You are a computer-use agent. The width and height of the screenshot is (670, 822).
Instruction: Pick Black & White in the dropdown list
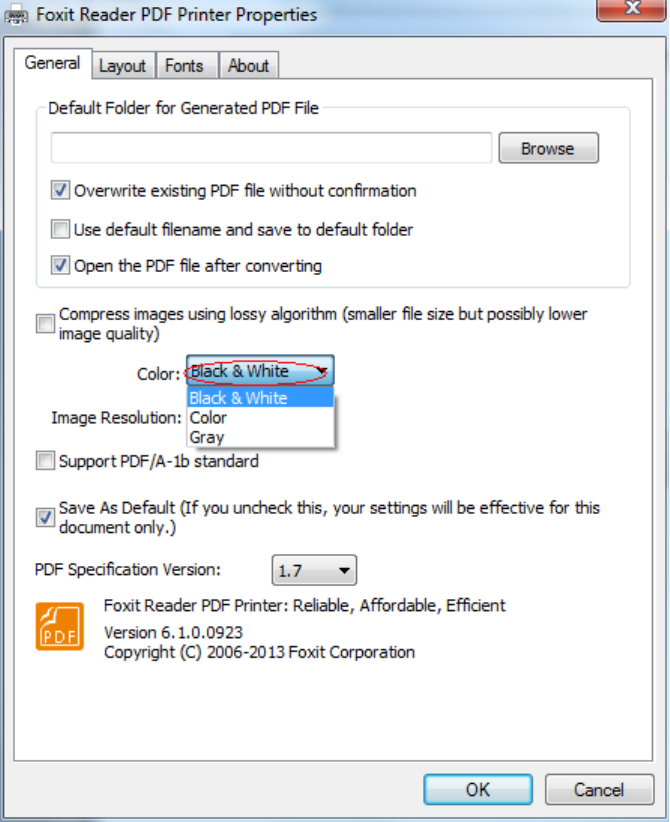238,398
